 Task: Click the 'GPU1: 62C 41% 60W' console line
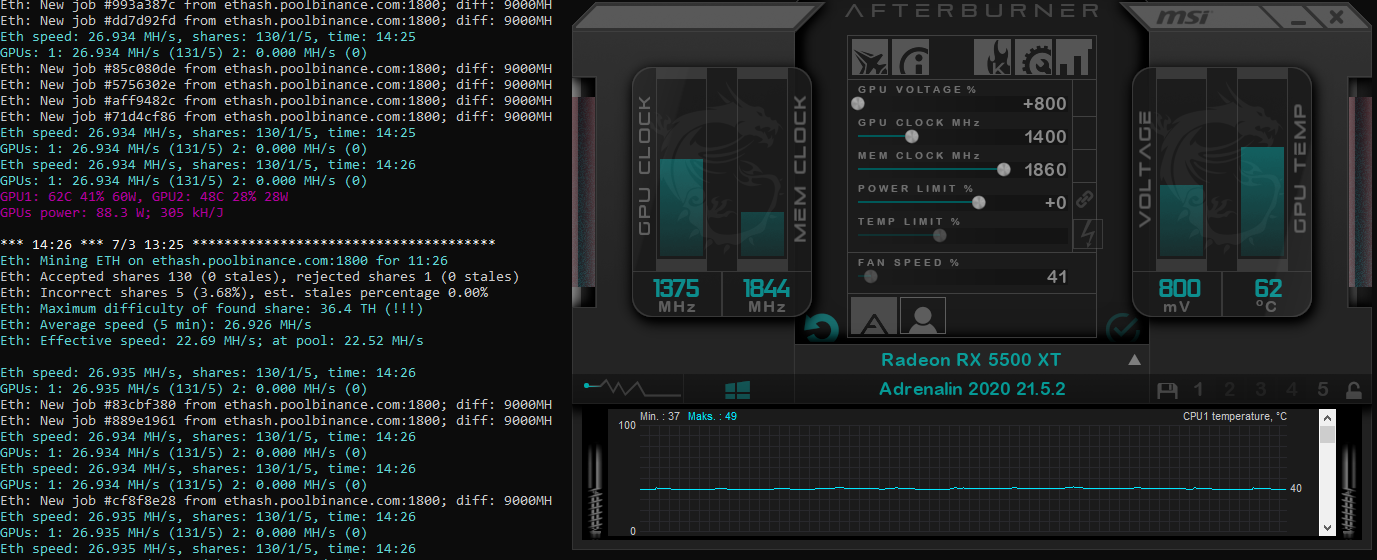click(144, 196)
